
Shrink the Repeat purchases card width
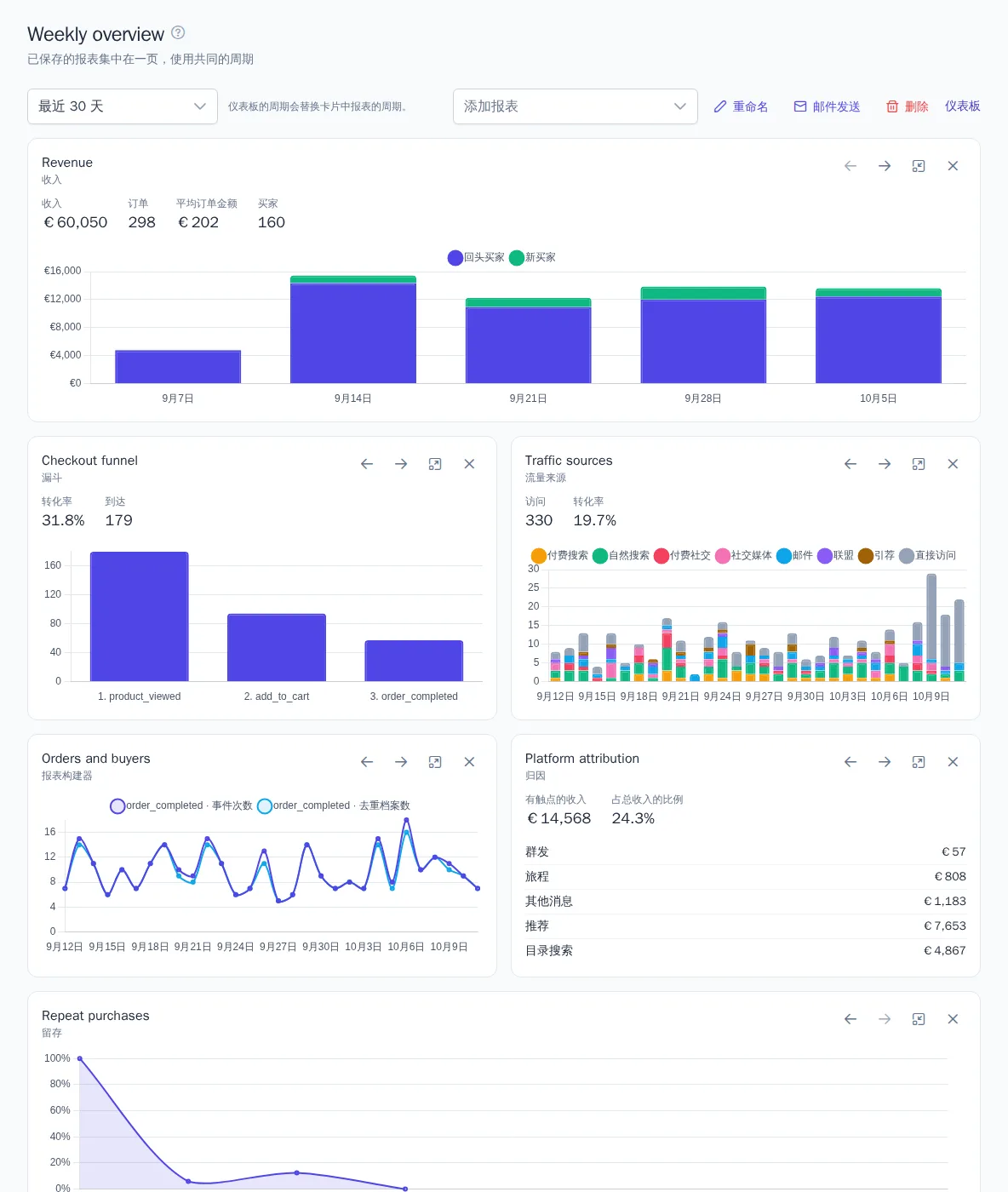(919, 1019)
